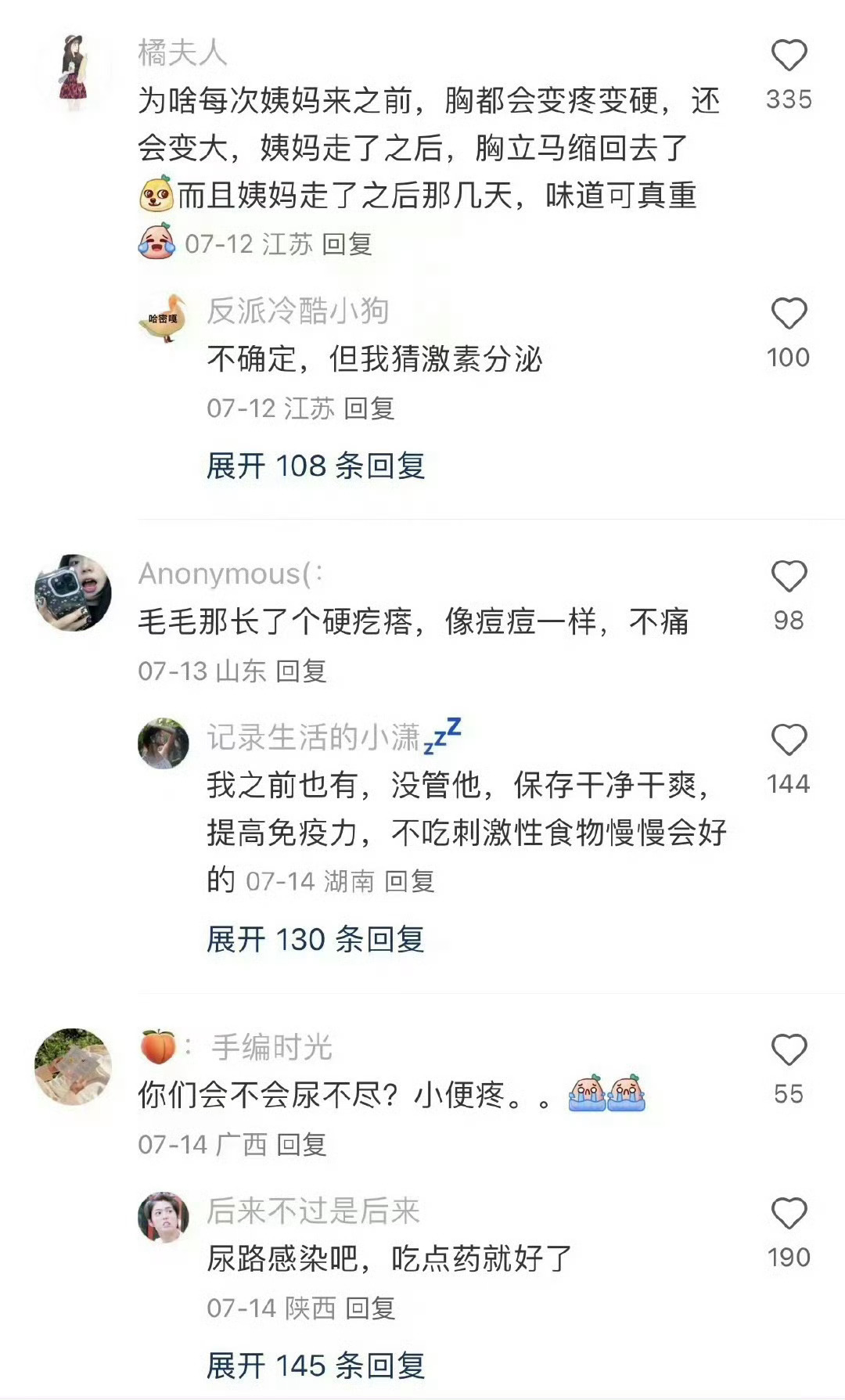Expand the 108 replies thread

[x=315, y=466]
